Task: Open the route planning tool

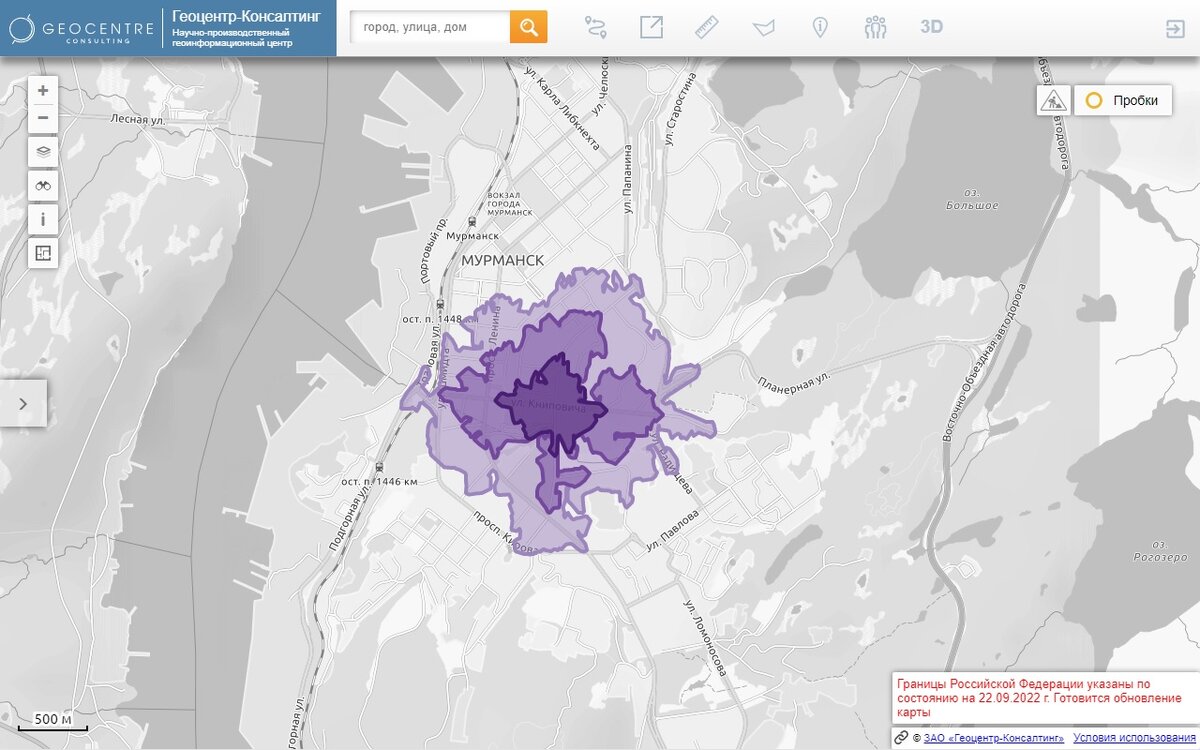Action: tap(597, 27)
